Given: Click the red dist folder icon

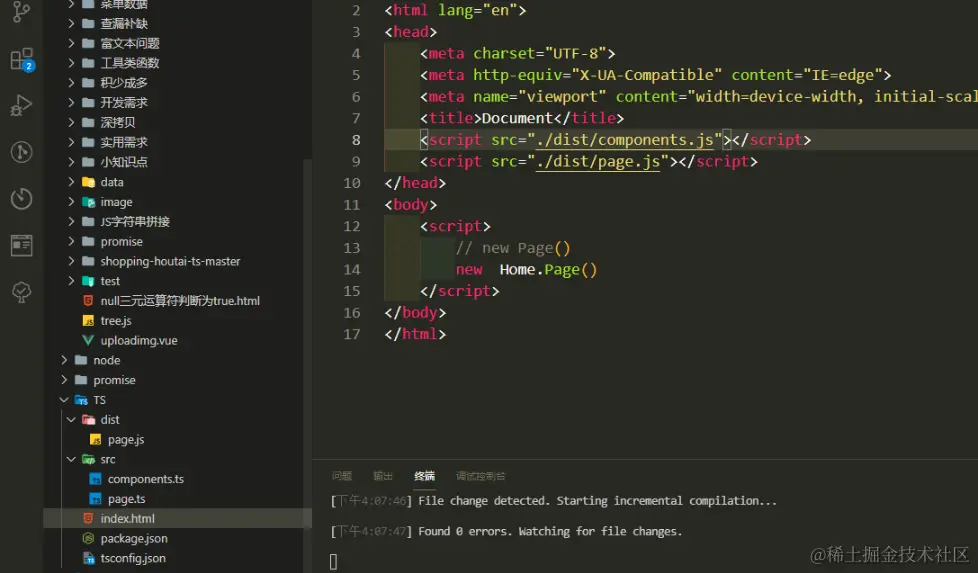Looking at the screenshot, I should [89, 420].
